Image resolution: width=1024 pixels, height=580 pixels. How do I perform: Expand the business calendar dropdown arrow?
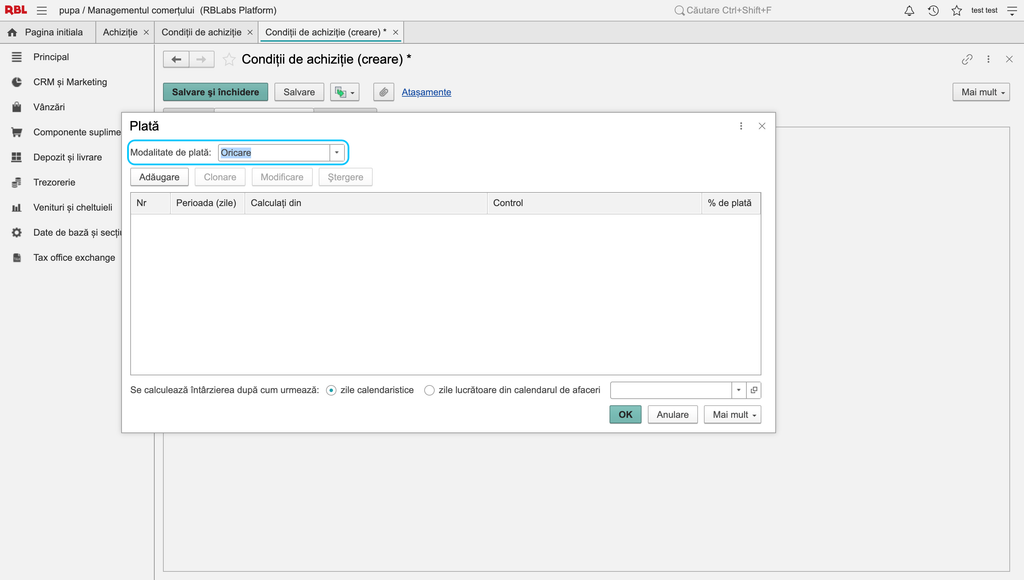coord(739,391)
